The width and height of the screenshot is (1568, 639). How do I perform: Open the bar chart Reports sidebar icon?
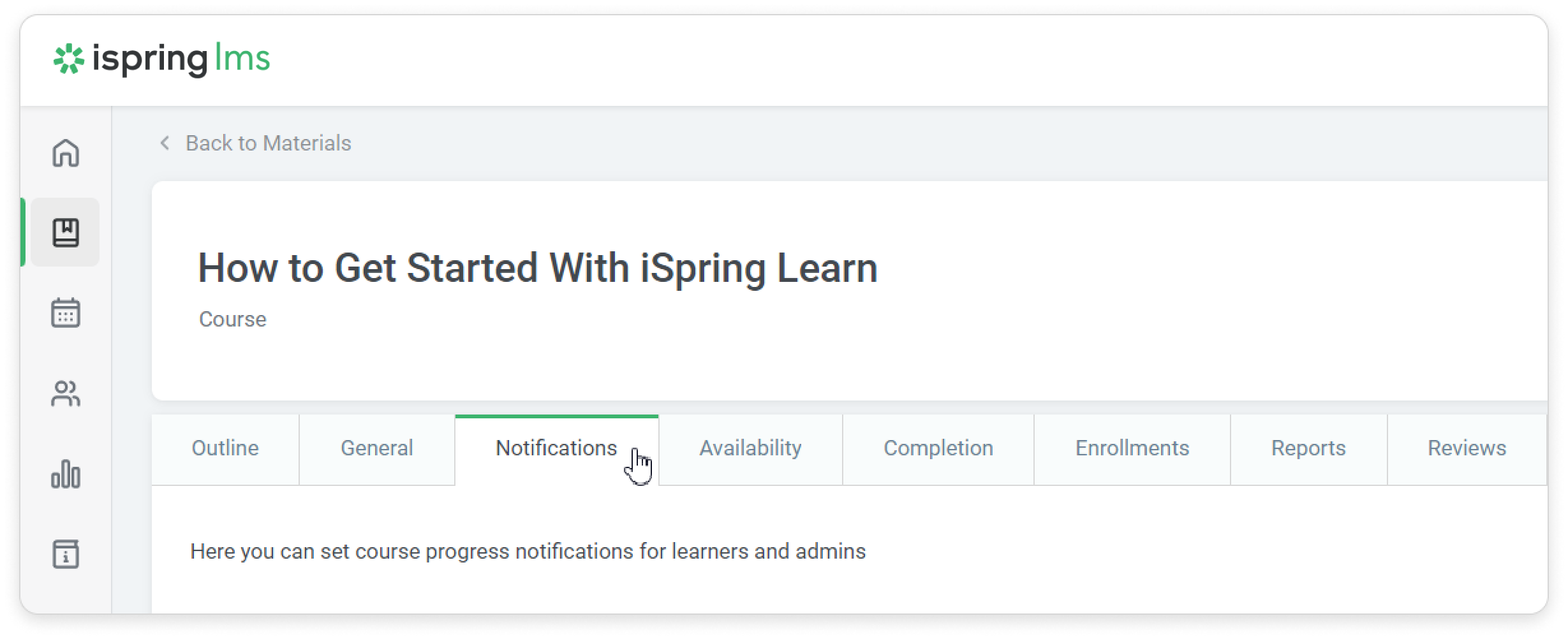[66, 474]
